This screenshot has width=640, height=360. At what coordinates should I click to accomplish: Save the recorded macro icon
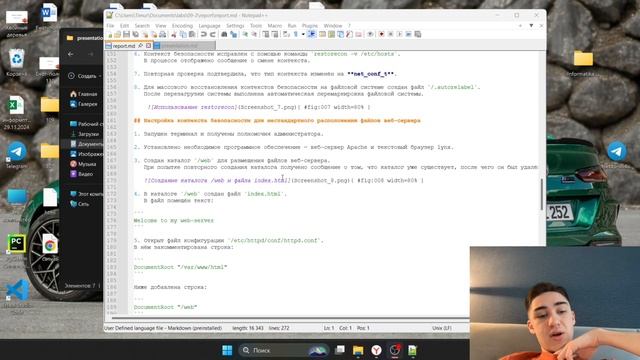[417, 34]
